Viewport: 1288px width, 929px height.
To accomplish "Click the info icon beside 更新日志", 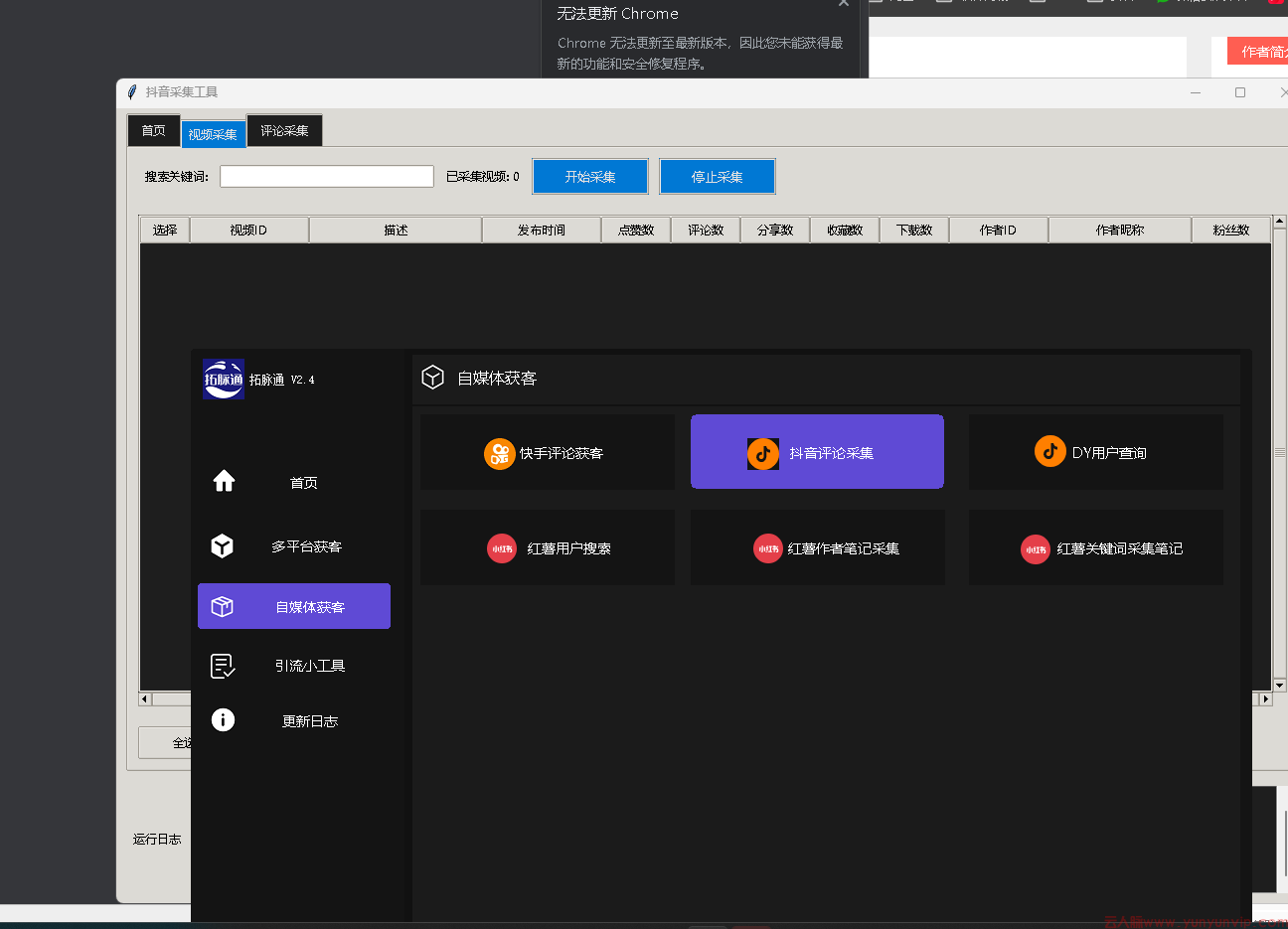I will pos(224,719).
